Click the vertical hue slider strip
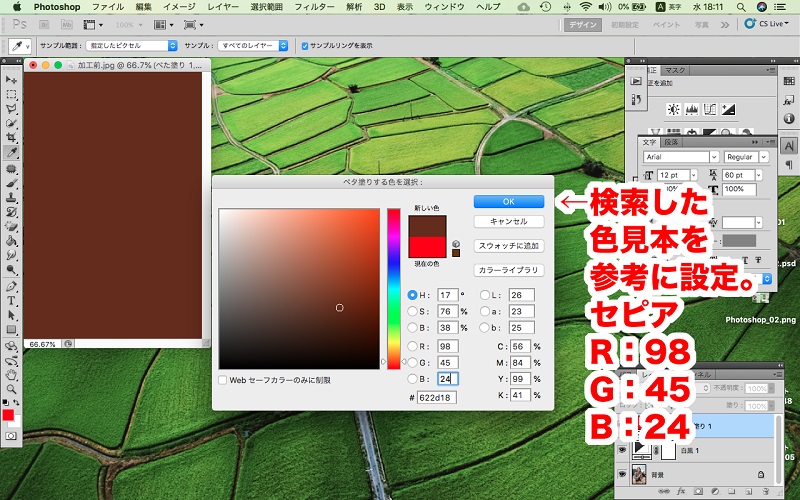This screenshot has height=500, width=800. tap(393, 289)
